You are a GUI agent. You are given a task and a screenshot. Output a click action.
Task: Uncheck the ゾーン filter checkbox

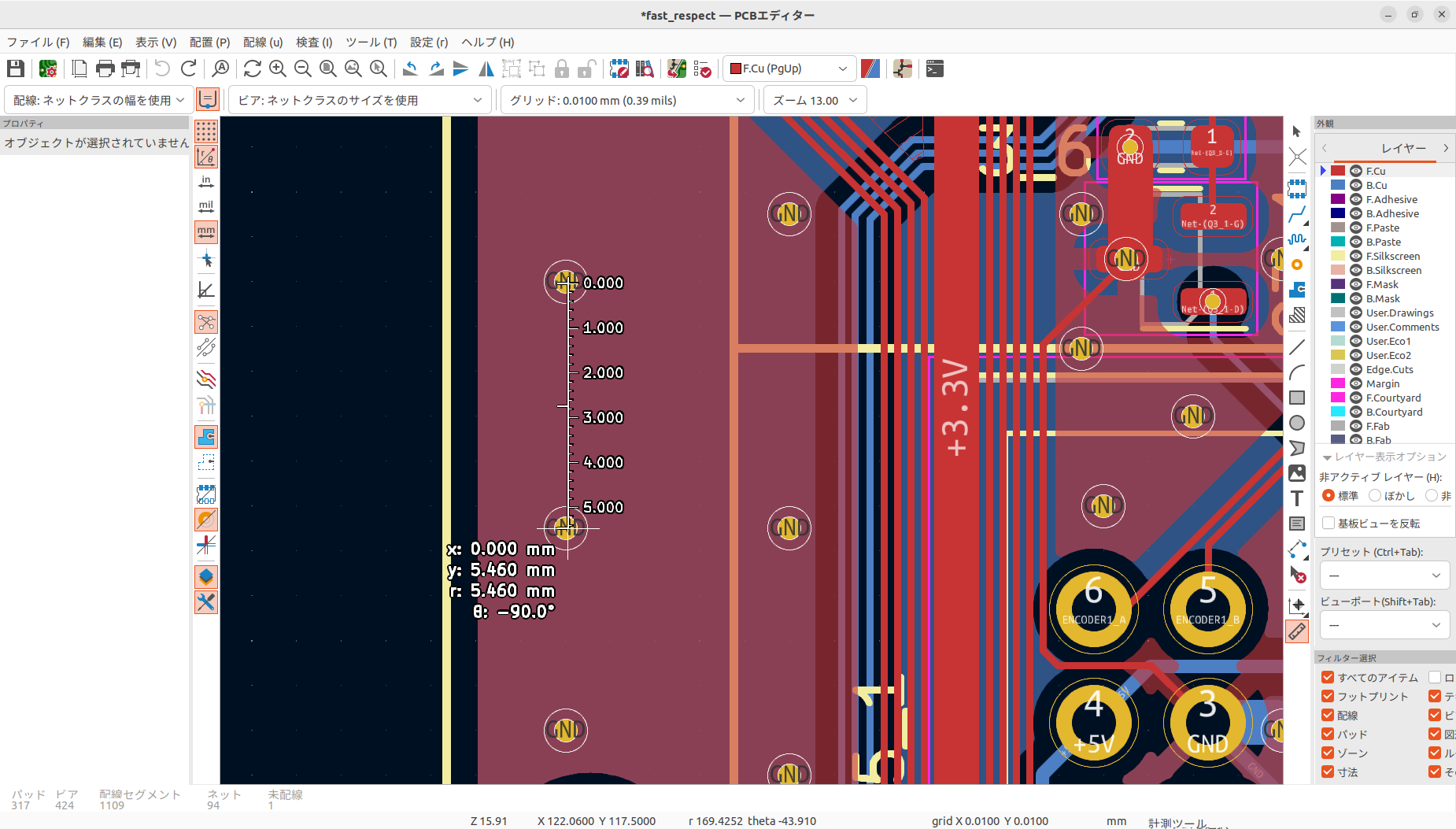click(x=1328, y=753)
